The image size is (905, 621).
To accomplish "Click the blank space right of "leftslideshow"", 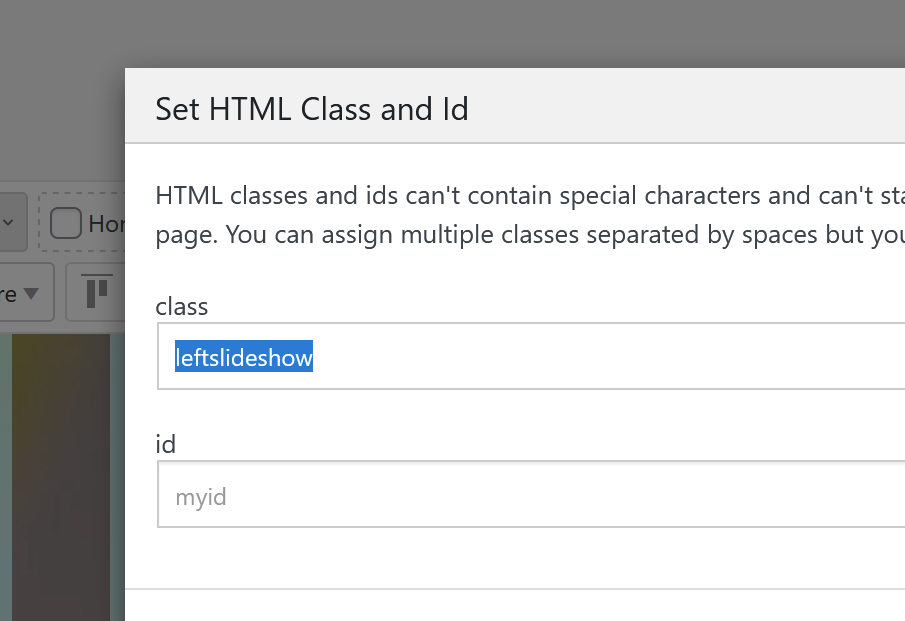I will click(600, 357).
